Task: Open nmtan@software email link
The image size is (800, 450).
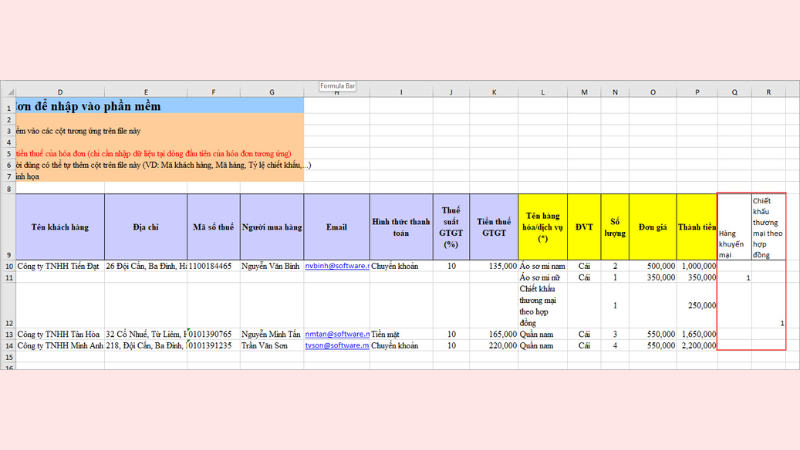Action: [x=337, y=334]
